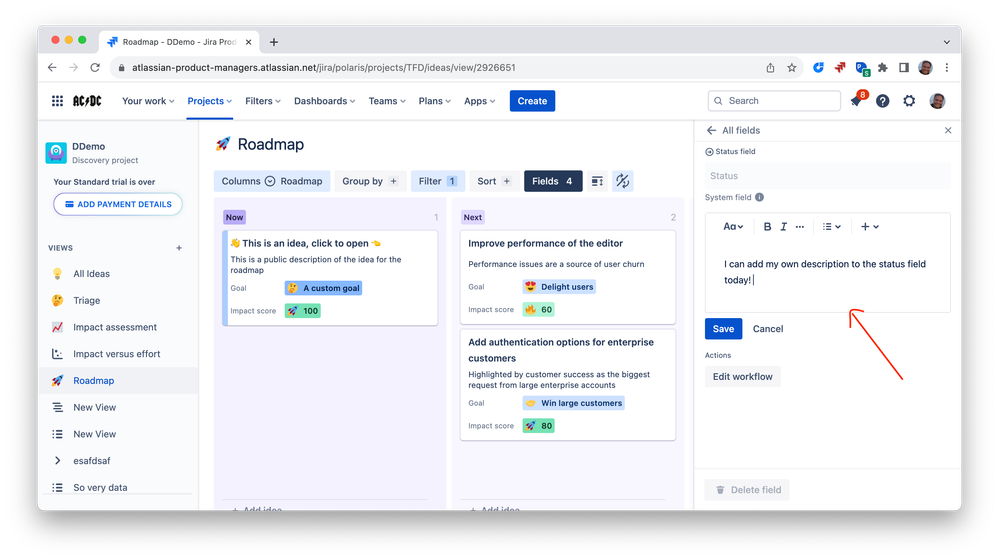Click into the Jira Search field

(774, 101)
